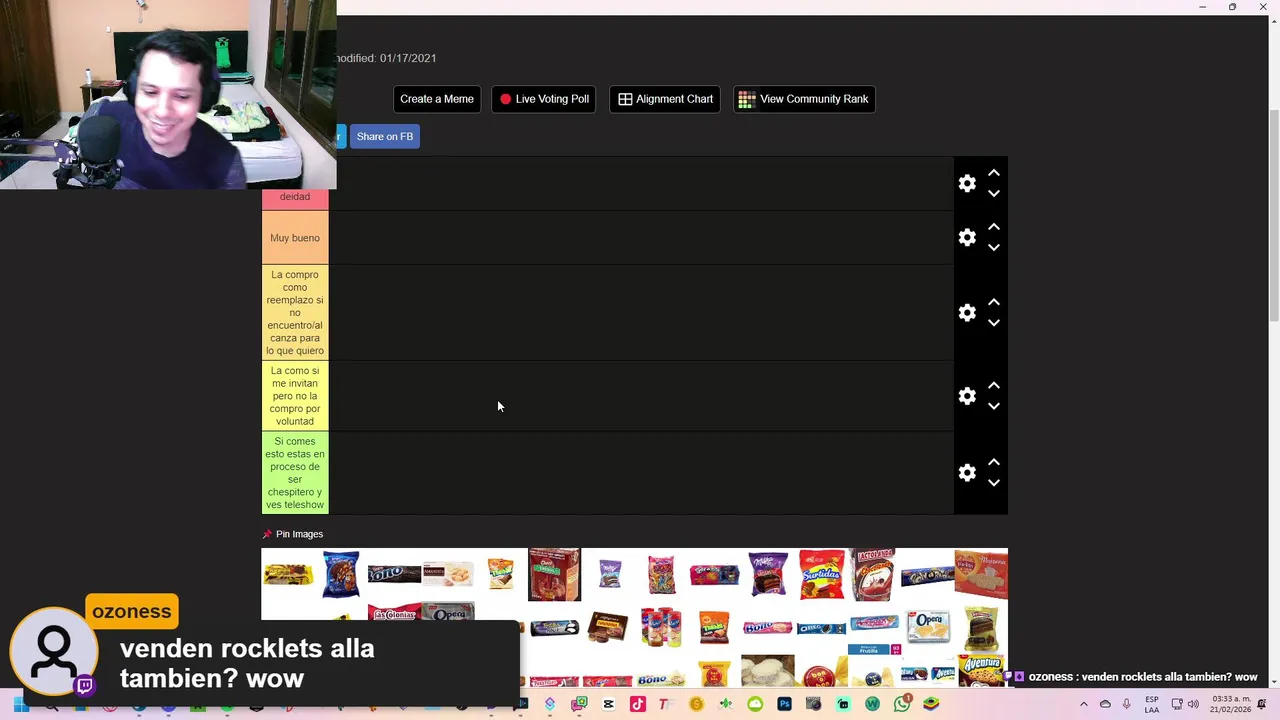
Task: Click the Create a Meme button
Action: pos(437,99)
